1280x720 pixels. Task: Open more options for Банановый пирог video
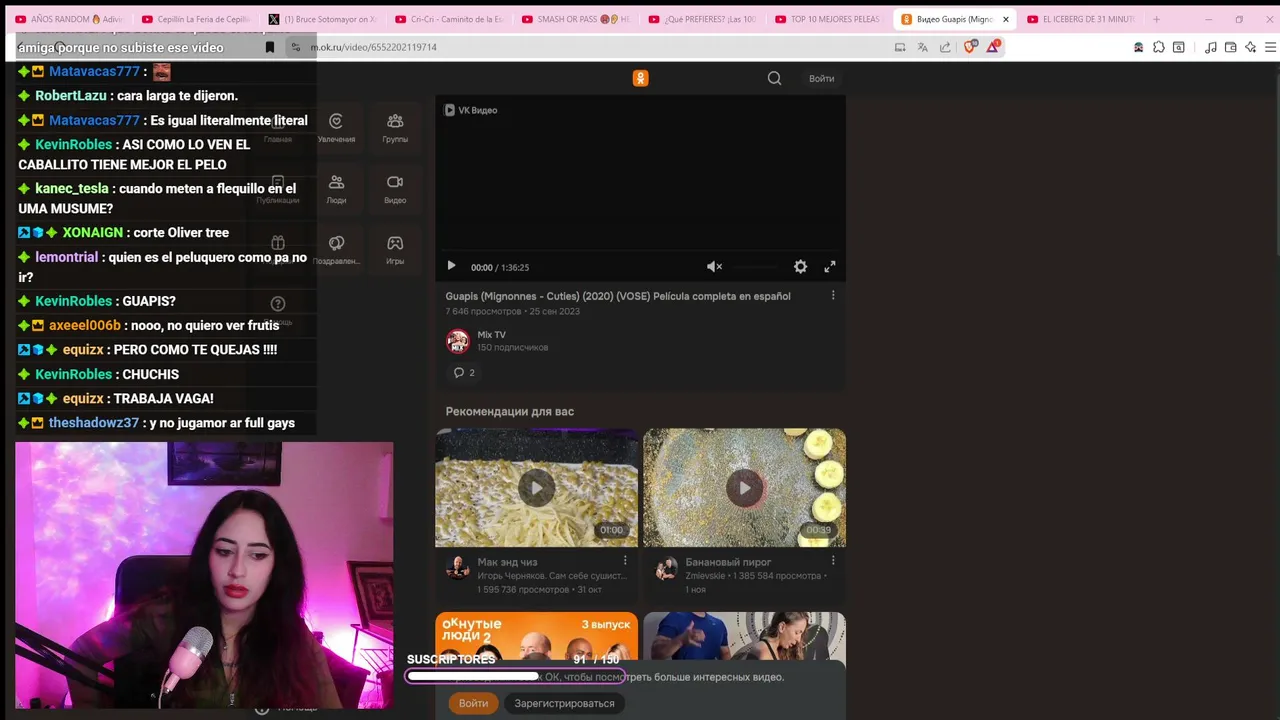[x=833, y=561]
